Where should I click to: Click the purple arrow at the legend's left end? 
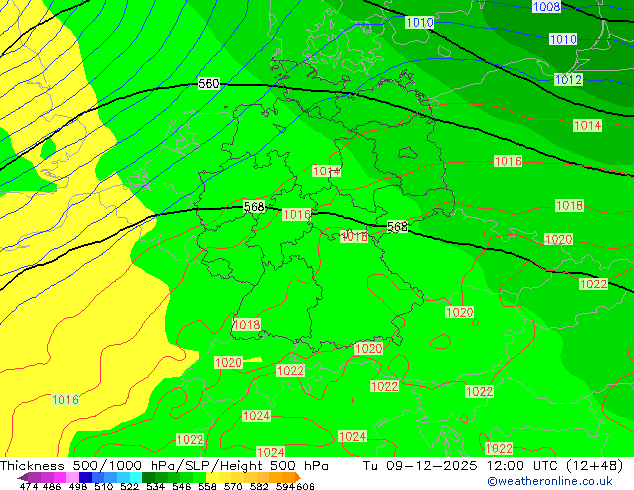23,477
